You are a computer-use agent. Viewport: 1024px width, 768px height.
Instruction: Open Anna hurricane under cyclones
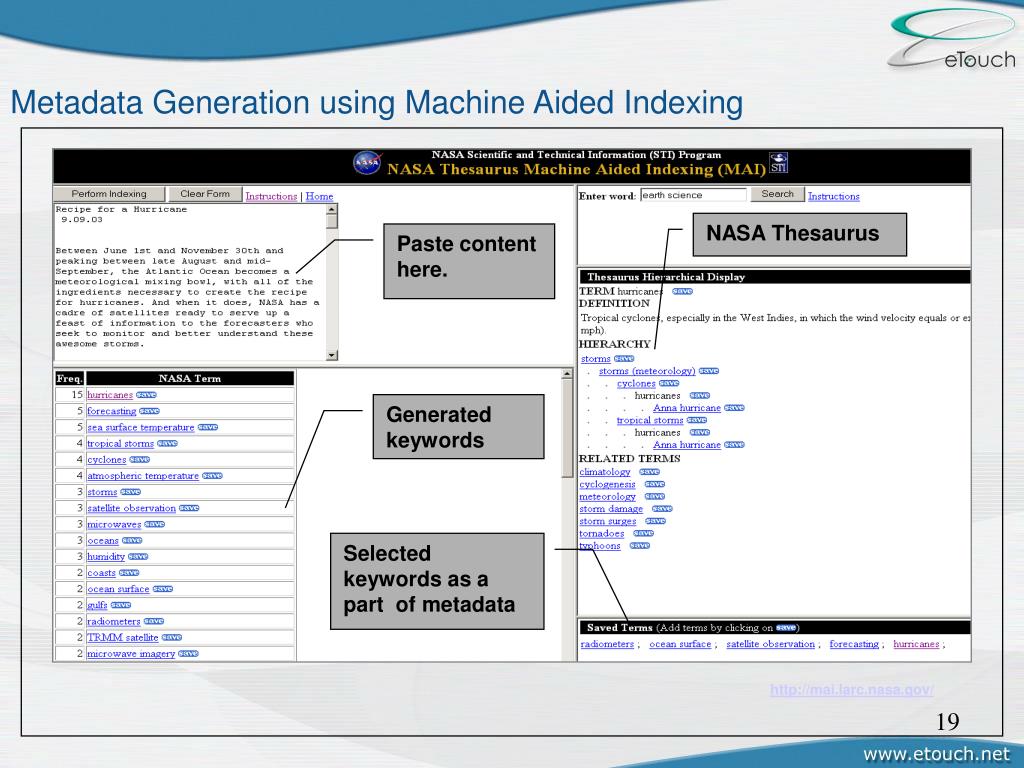[687, 408]
